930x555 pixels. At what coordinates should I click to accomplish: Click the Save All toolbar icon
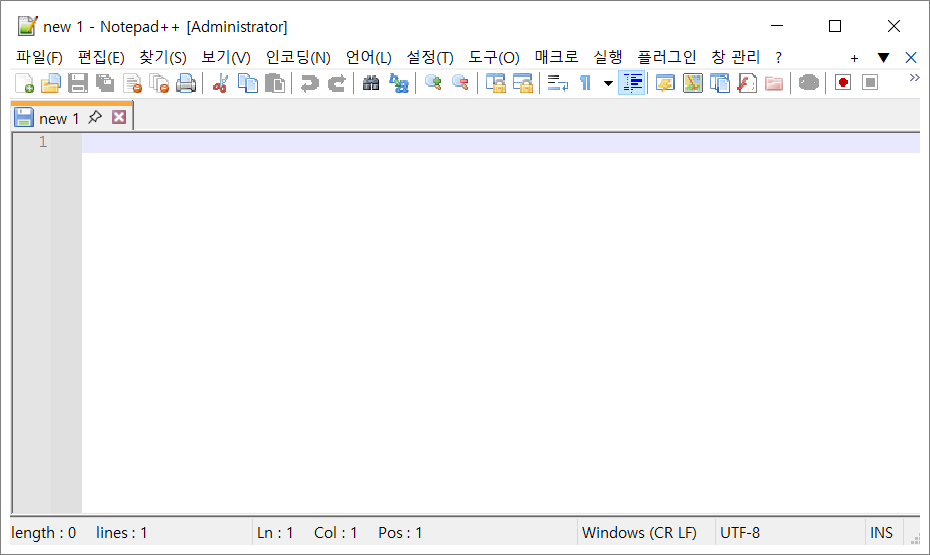coord(105,83)
